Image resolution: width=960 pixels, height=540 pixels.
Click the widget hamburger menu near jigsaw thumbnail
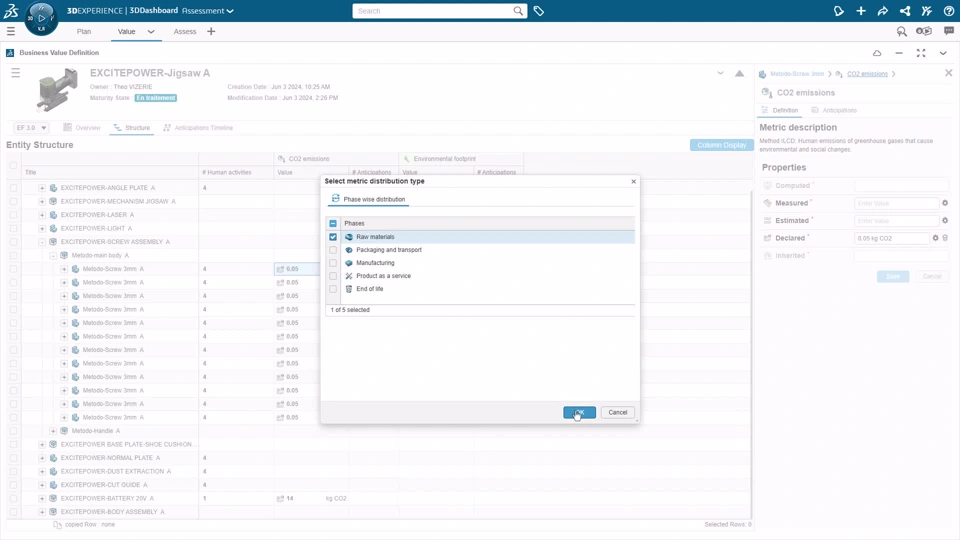pyautogui.click(x=15, y=73)
